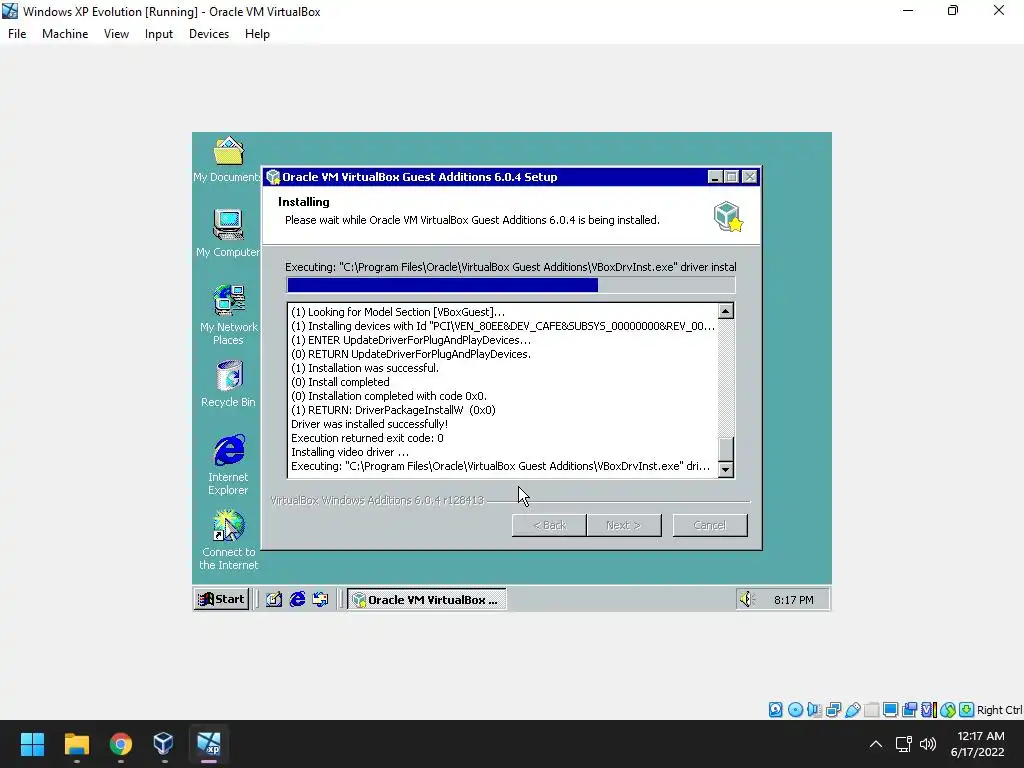This screenshot has width=1024, height=768.
Task: Launch Internet Explorer from quick launch
Action: click(297, 599)
